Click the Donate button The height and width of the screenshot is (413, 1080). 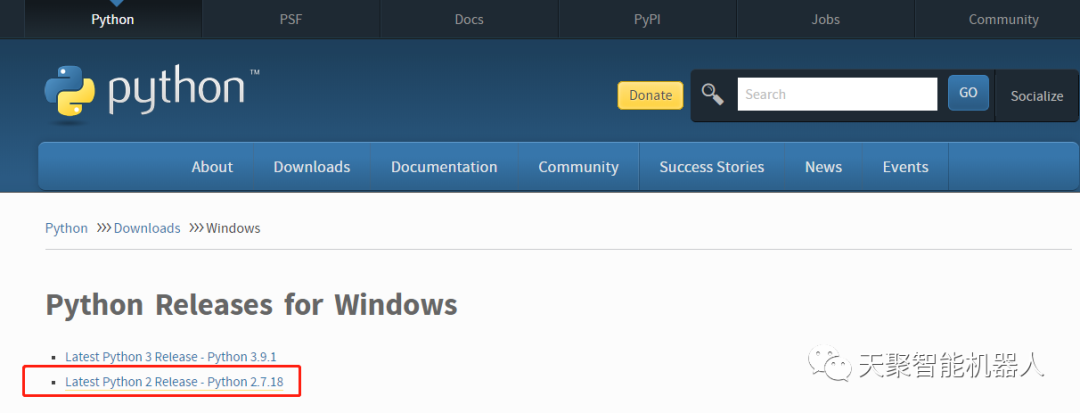click(x=650, y=95)
